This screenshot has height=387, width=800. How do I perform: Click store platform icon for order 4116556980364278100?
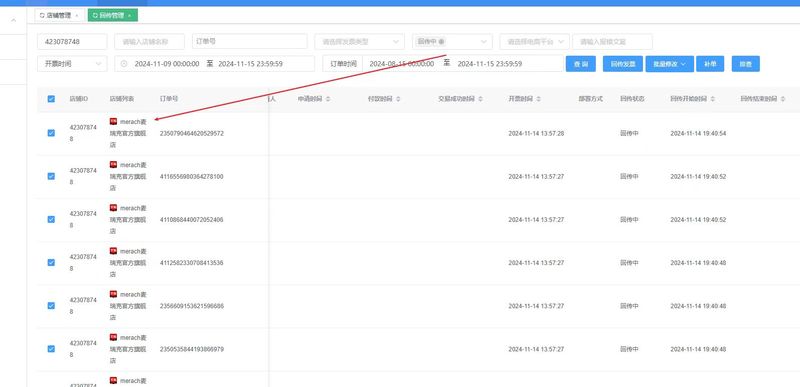[113, 165]
